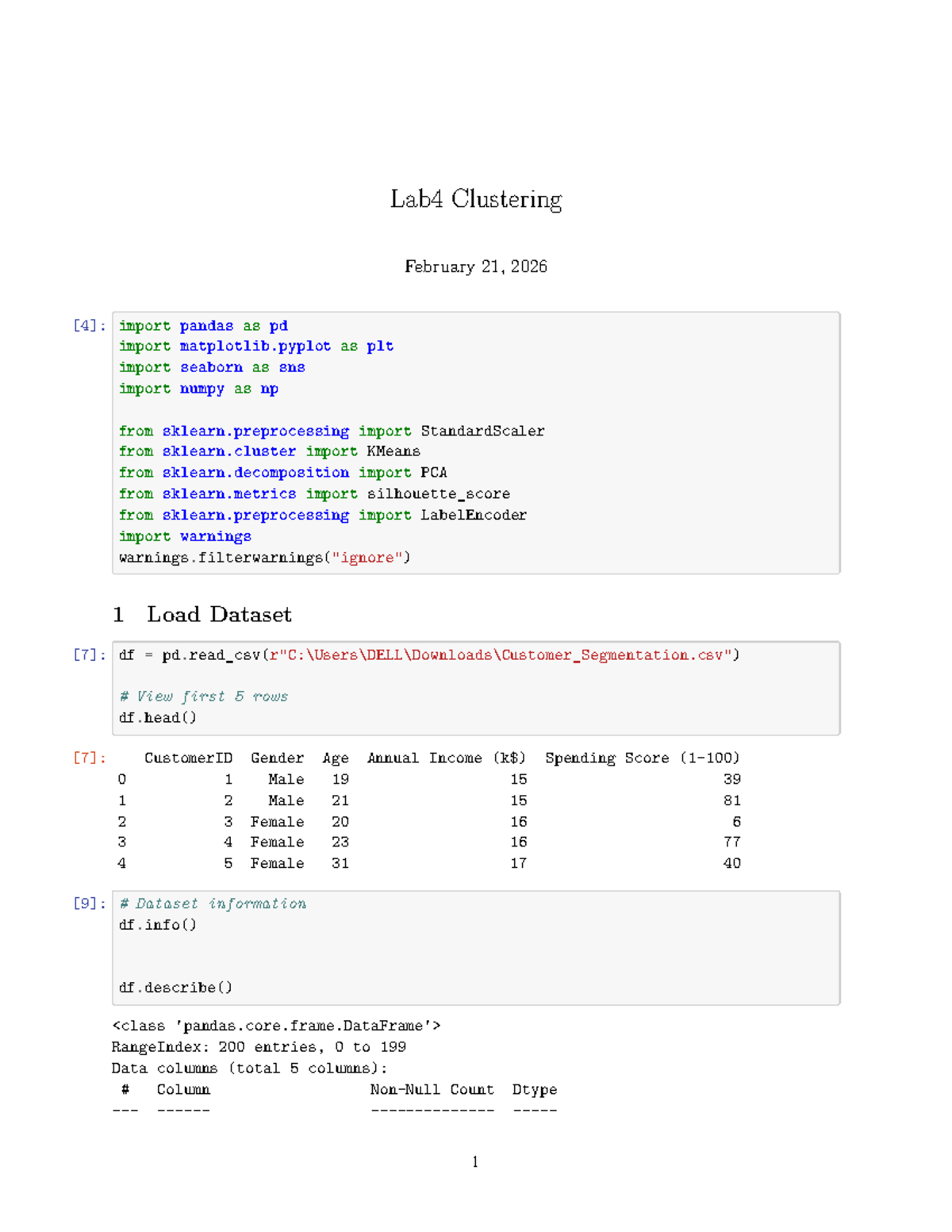952x1232 pixels.
Task: Click the 'CustomerID' column header
Action: coord(189,758)
